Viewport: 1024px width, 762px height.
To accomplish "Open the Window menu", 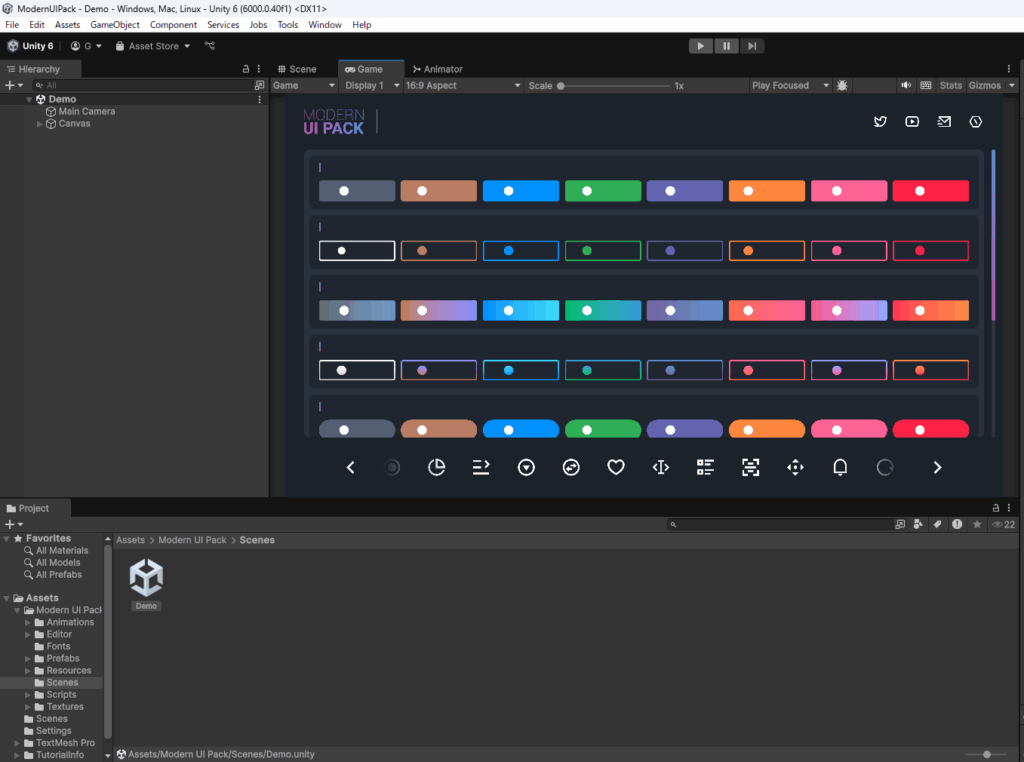I will pyautogui.click(x=325, y=25).
